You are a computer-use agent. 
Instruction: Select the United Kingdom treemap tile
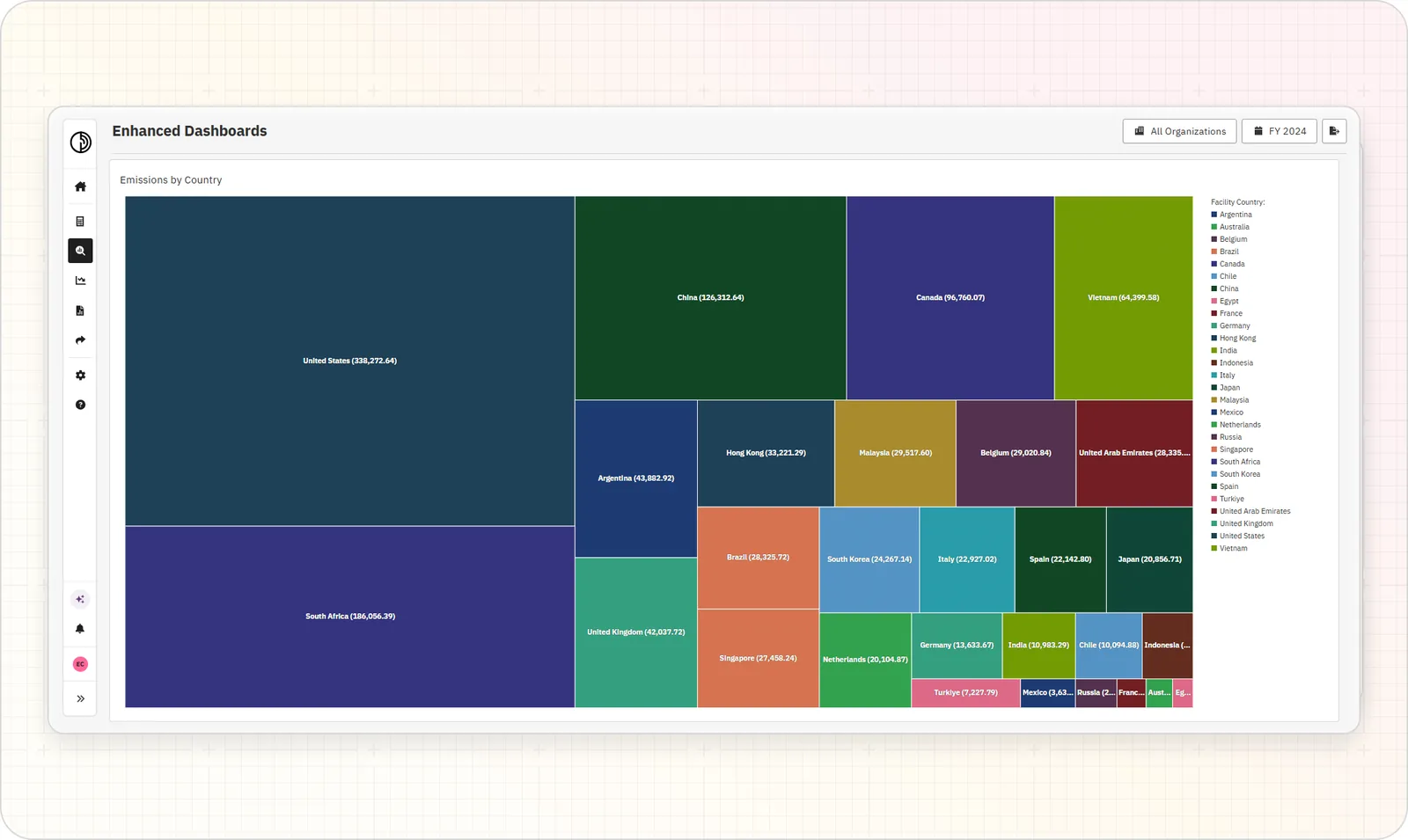point(636,632)
